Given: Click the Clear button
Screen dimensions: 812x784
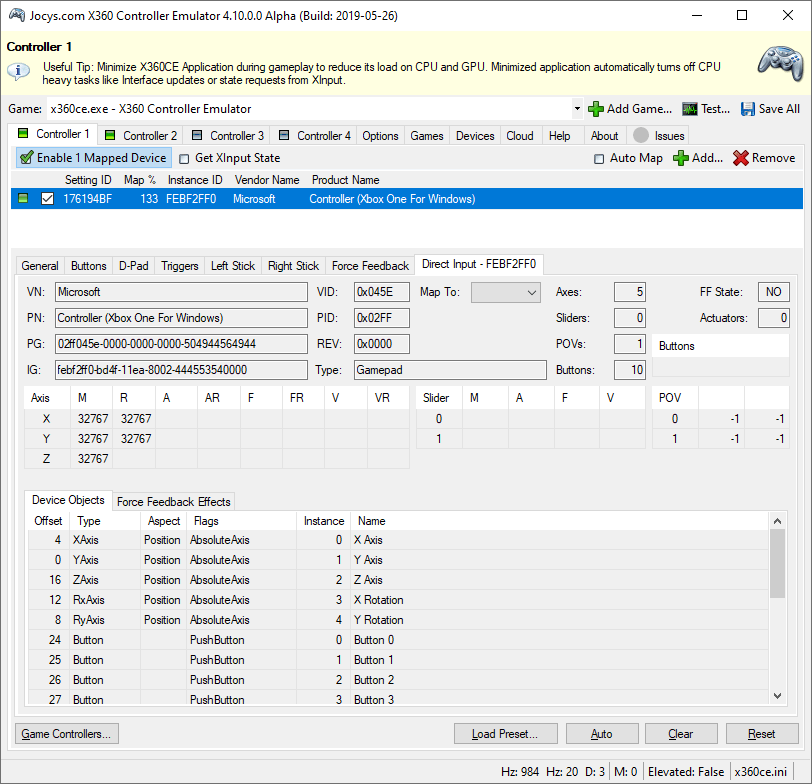Looking at the screenshot, I should tap(681, 734).
